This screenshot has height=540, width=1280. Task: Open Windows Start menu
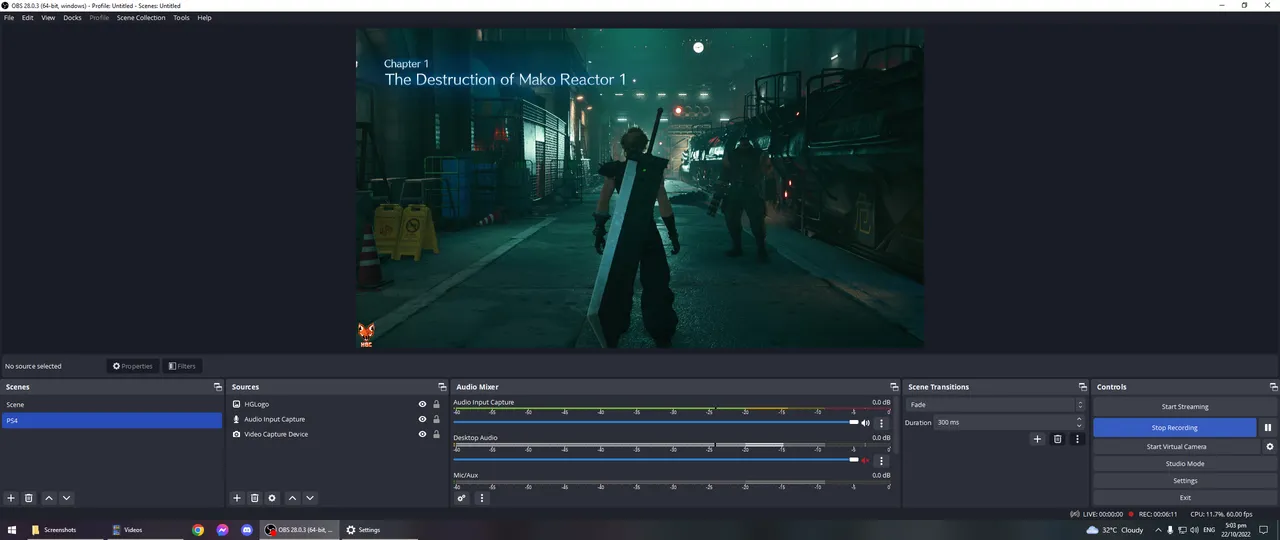click(13, 530)
